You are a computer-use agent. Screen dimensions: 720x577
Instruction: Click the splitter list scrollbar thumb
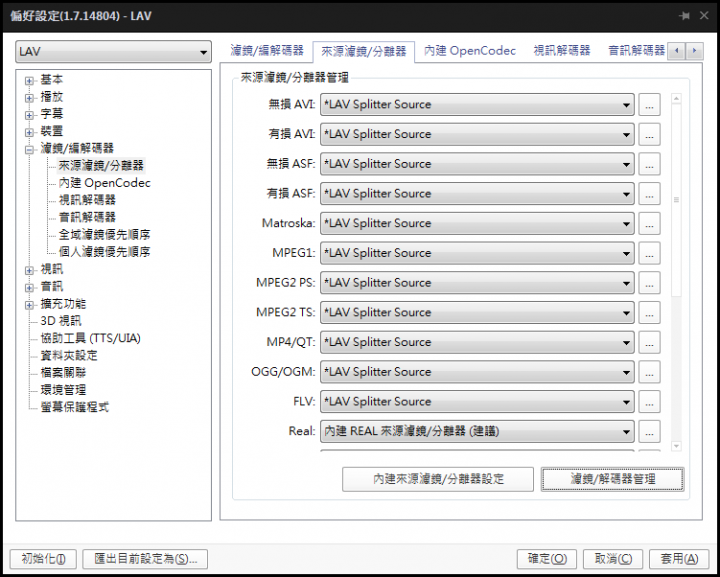click(676, 200)
